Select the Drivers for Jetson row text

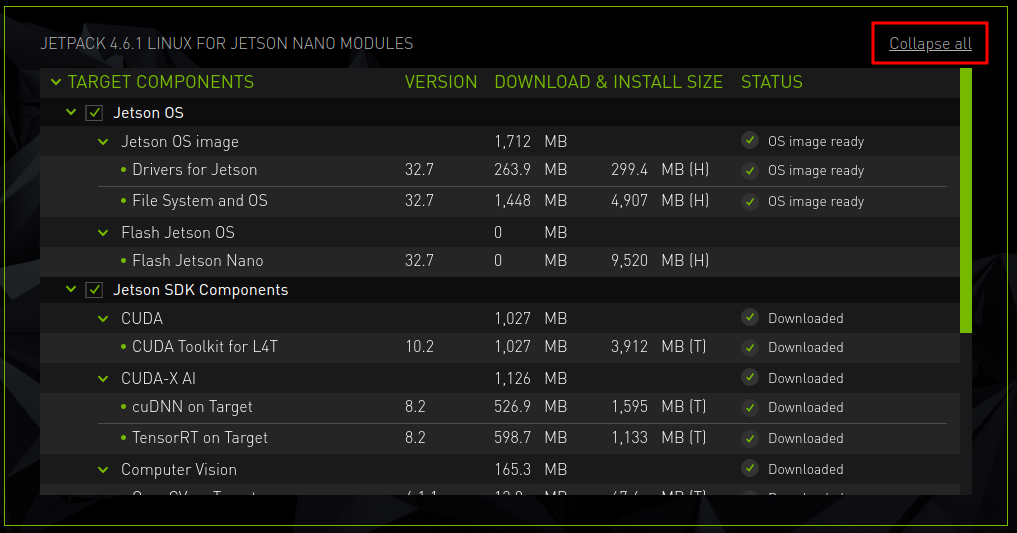[x=195, y=170]
